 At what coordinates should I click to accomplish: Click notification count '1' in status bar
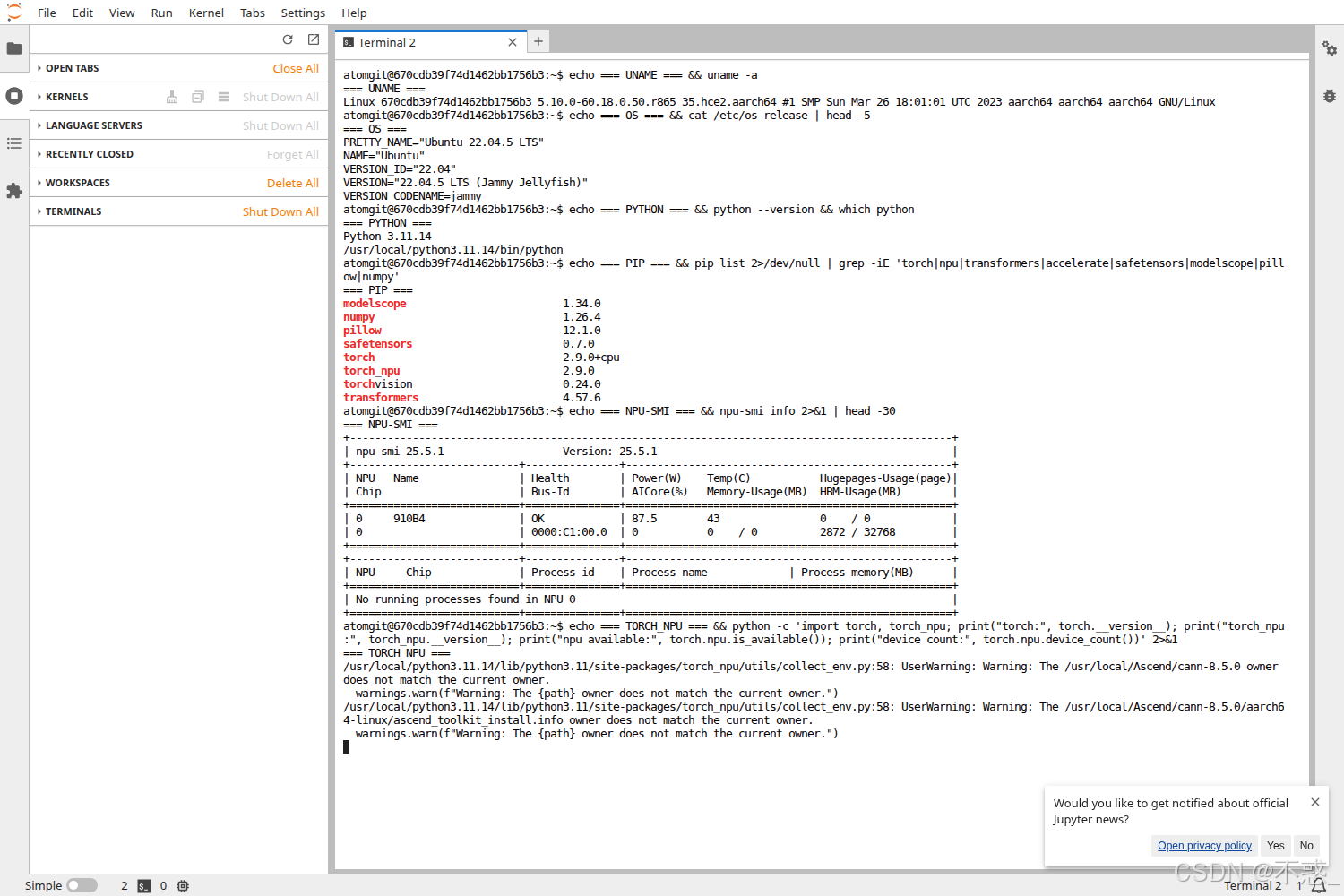(1299, 886)
